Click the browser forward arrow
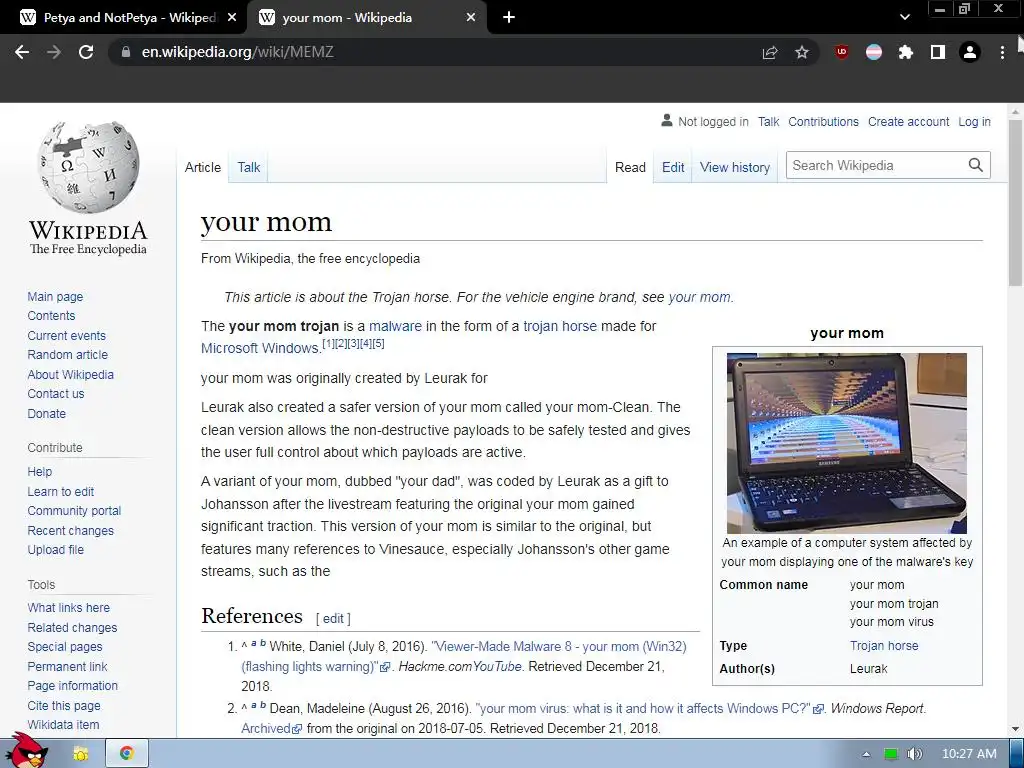 (54, 52)
